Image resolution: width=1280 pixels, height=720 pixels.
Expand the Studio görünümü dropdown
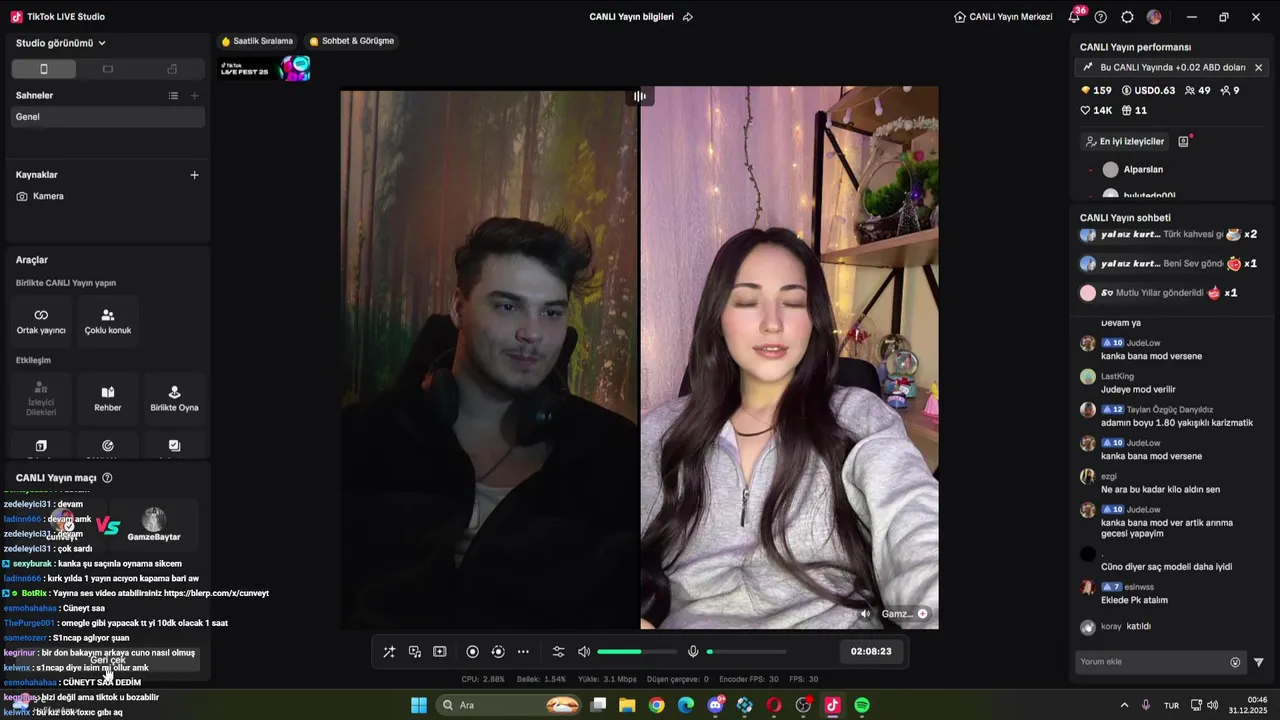tap(61, 43)
